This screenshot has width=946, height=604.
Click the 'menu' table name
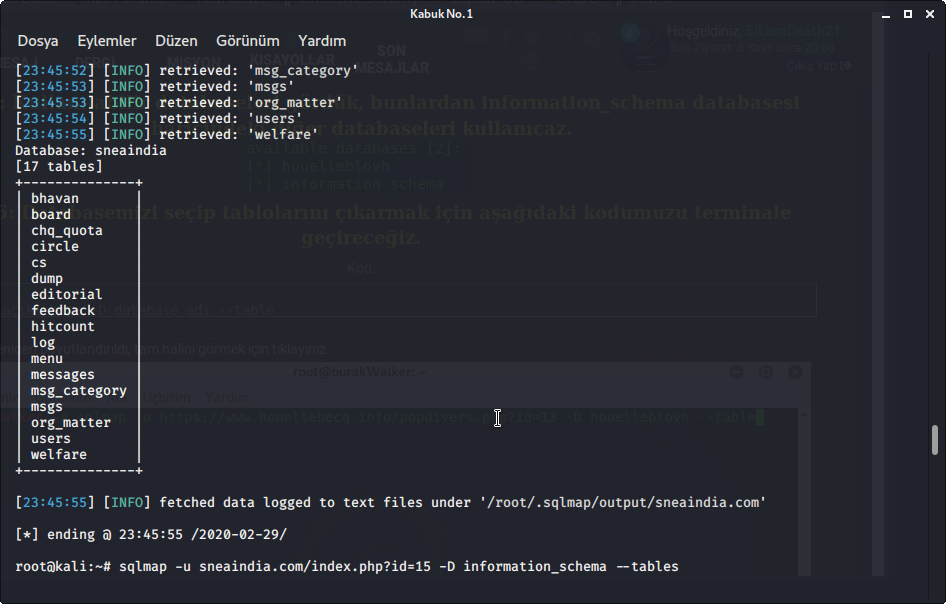[x=47, y=358]
